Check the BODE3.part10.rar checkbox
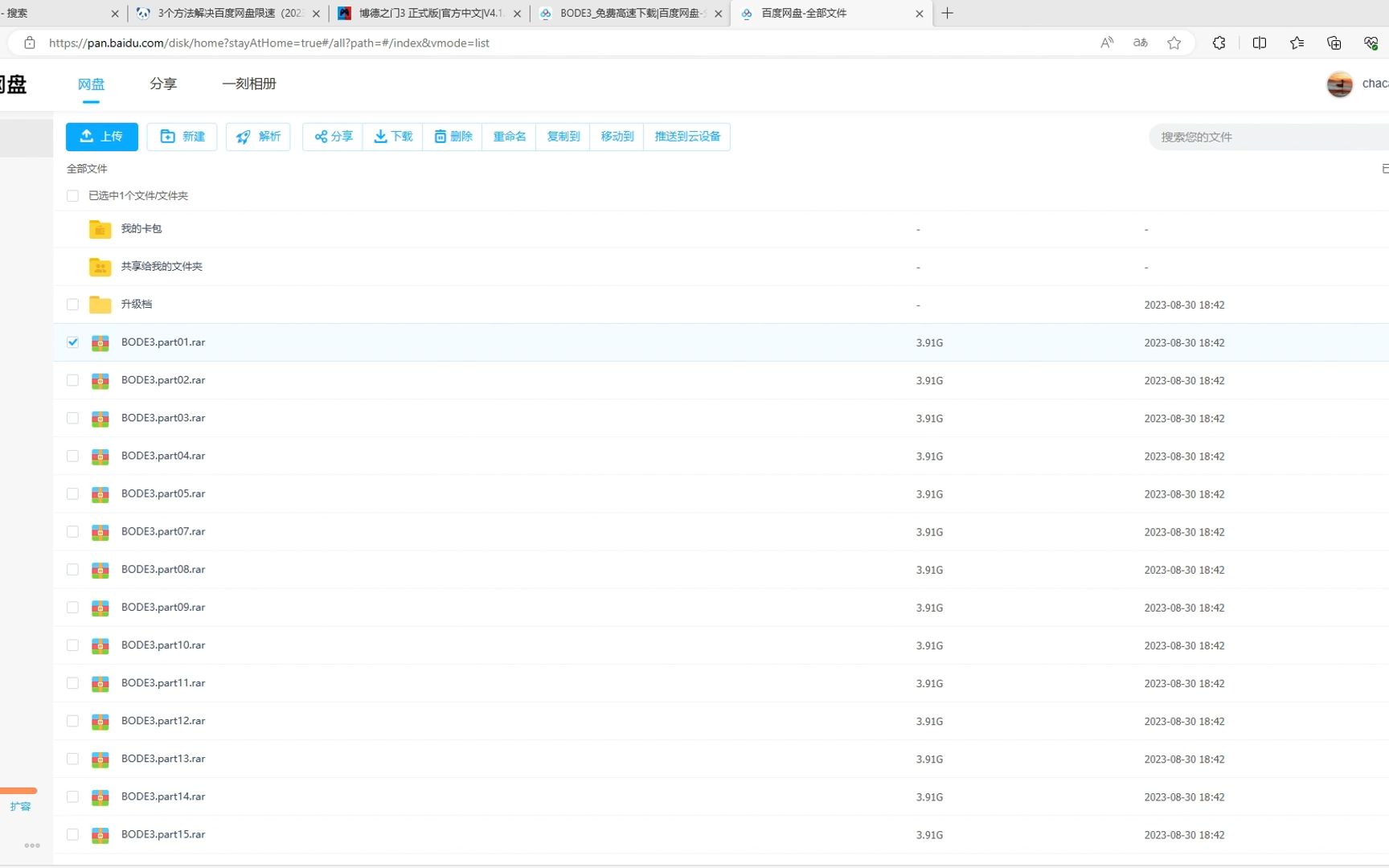This screenshot has height=868, width=1389. 72,645
